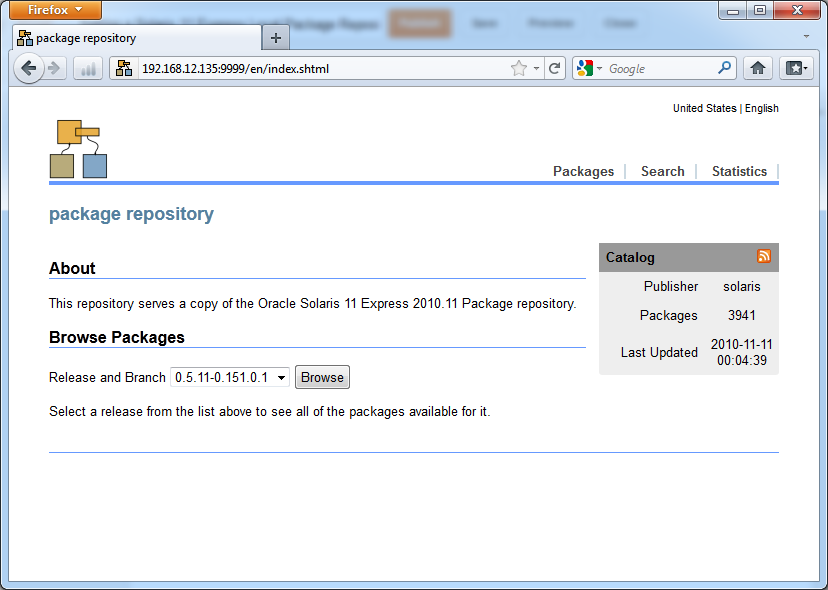Click the English language link
The height and width of the screenshot is (590, 828).
(761, 108)
